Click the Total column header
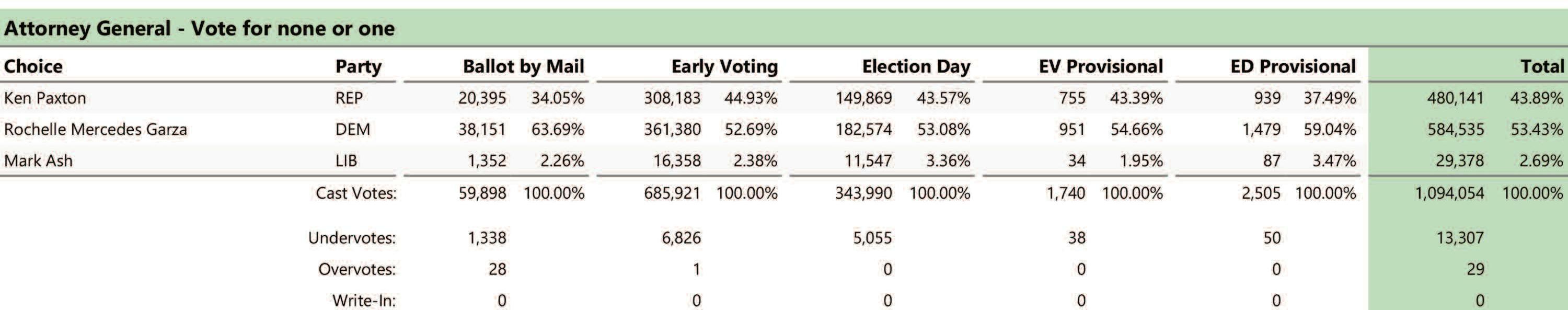Screen dimensions: 1568x310 (x=1542, y=66)
